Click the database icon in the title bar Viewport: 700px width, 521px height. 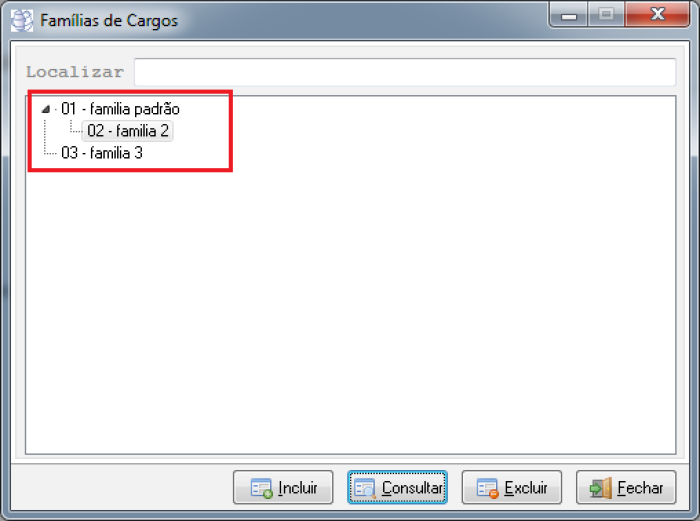[x=22, y=21]
